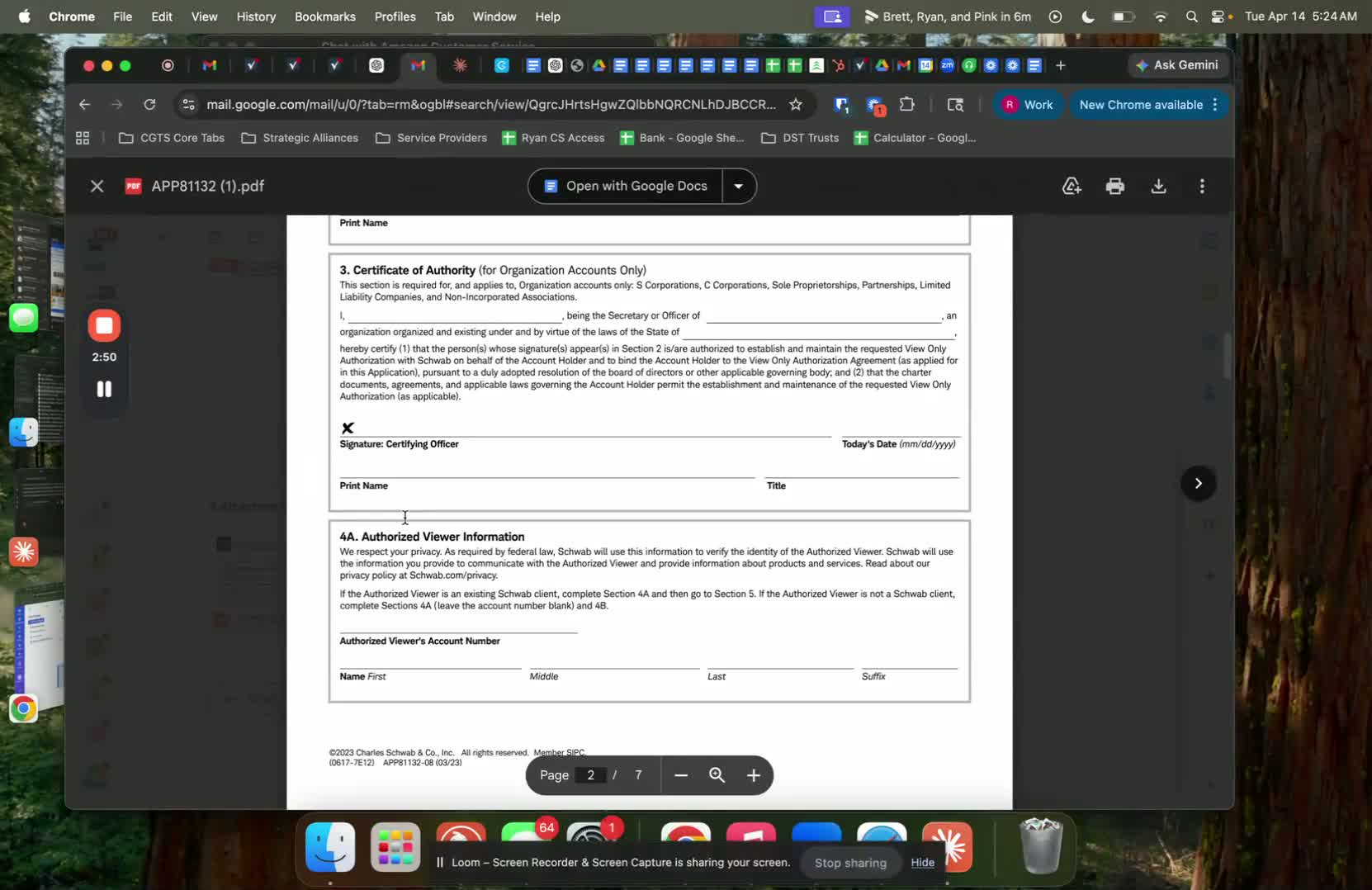
Task: Open the Edit menu
Action: pyautogui.click(x=162, y=17)
